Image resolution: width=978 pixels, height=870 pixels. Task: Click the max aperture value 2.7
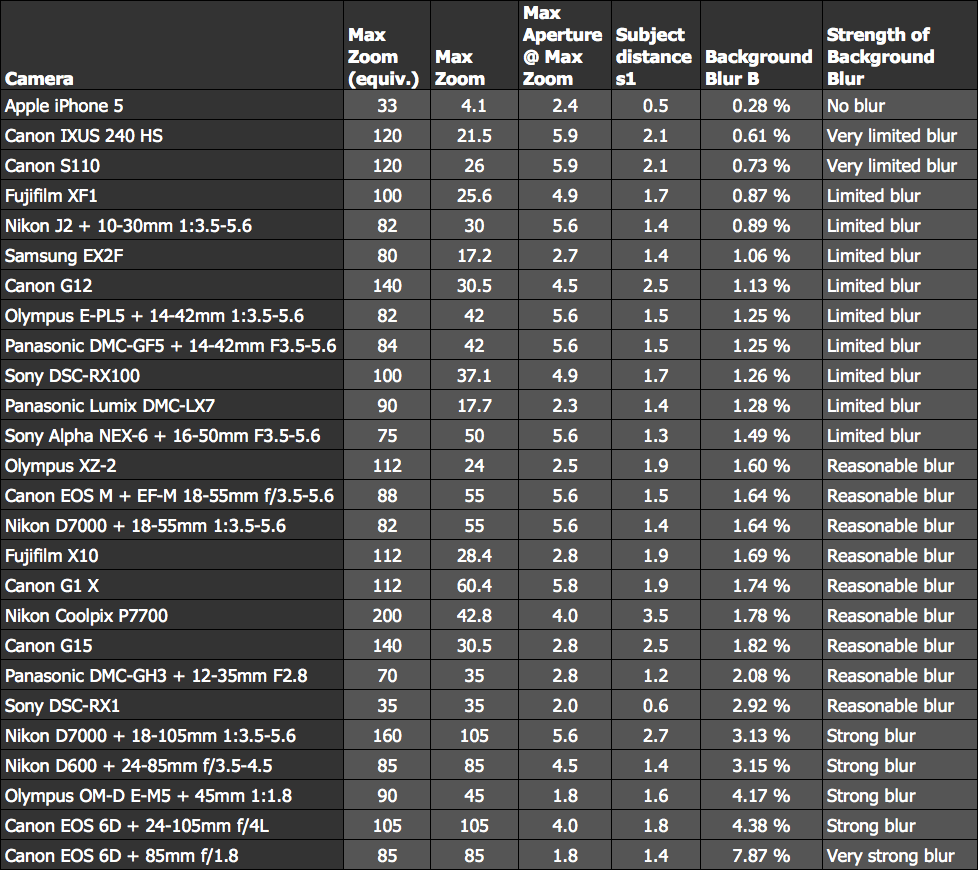tap(564, 255)
